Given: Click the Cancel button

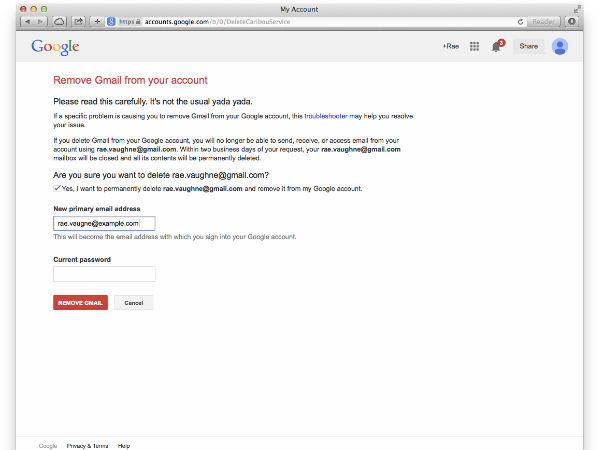Looking at the screenshot, I should point(133,302).
